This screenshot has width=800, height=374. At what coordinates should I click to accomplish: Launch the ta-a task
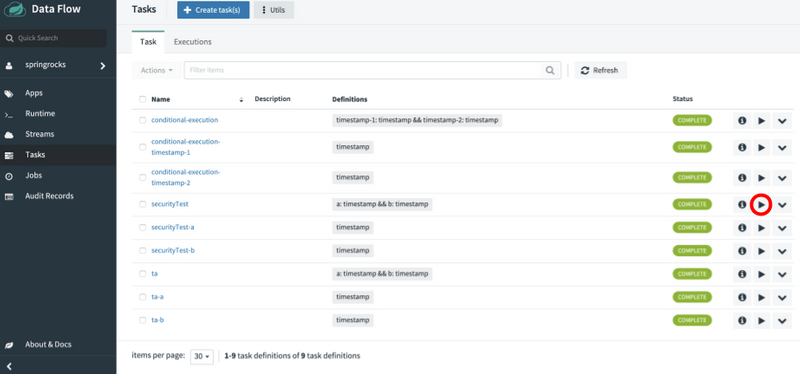(761, 297)
